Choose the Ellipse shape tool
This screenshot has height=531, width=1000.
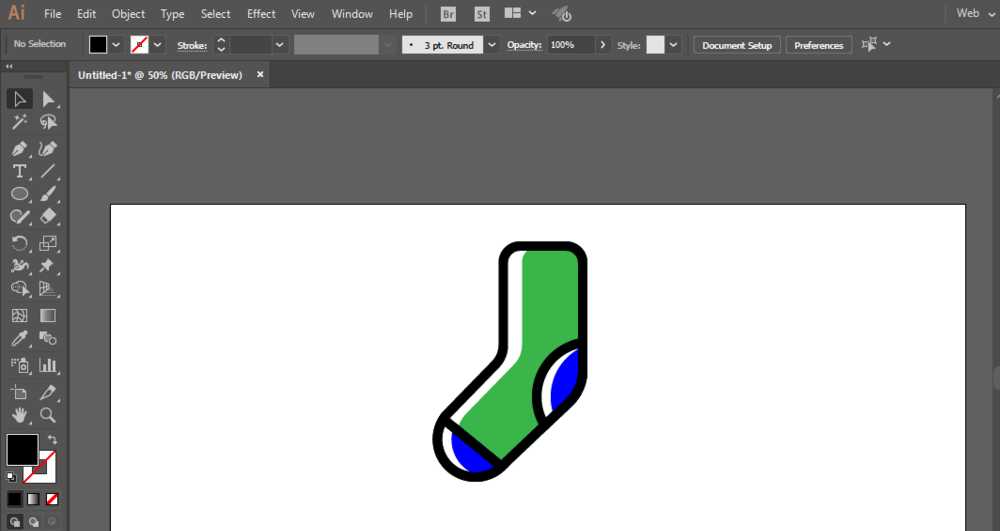coord(19,194)
